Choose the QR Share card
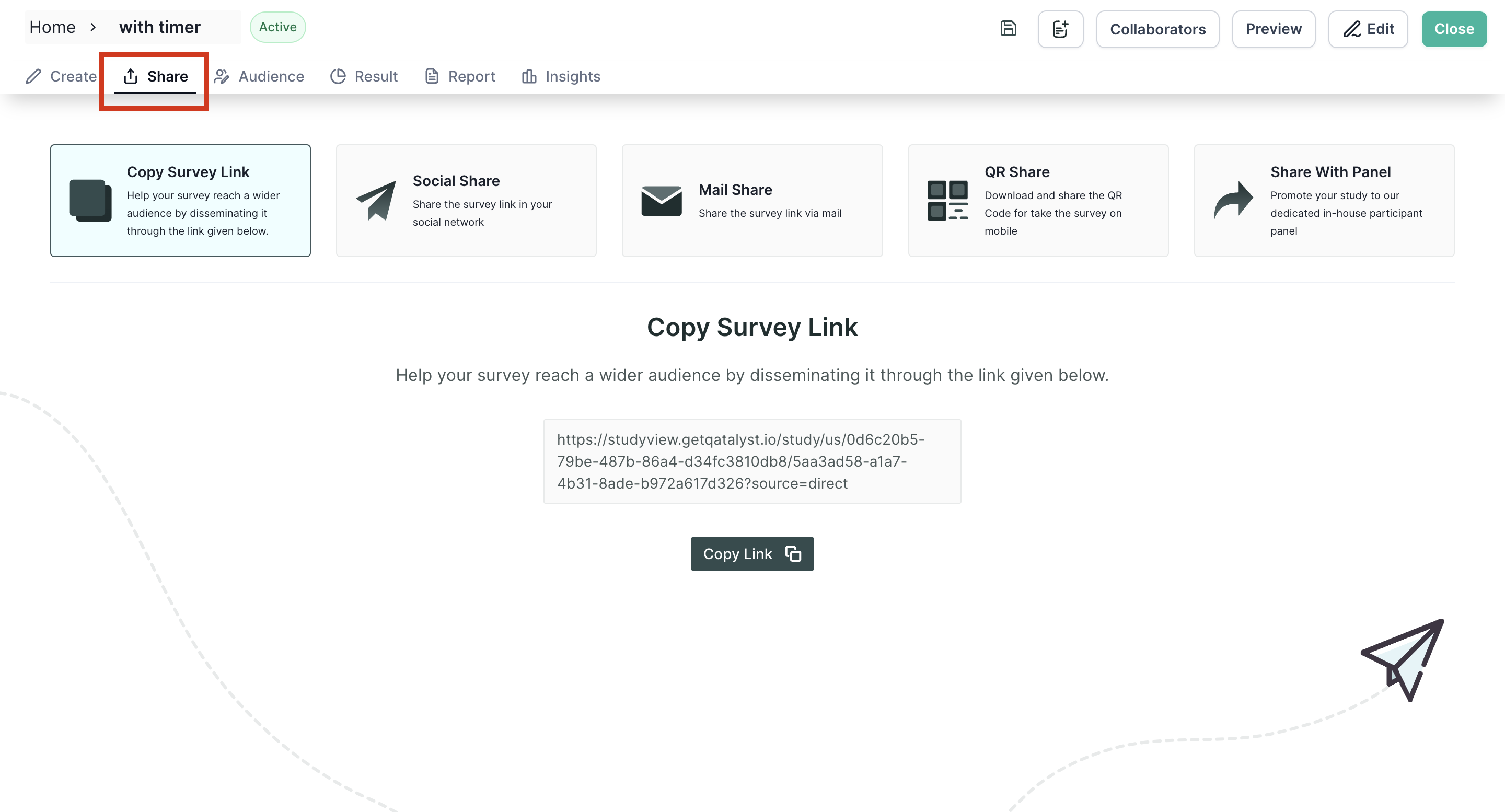The image size is (1505, 812). (1038, 200)
